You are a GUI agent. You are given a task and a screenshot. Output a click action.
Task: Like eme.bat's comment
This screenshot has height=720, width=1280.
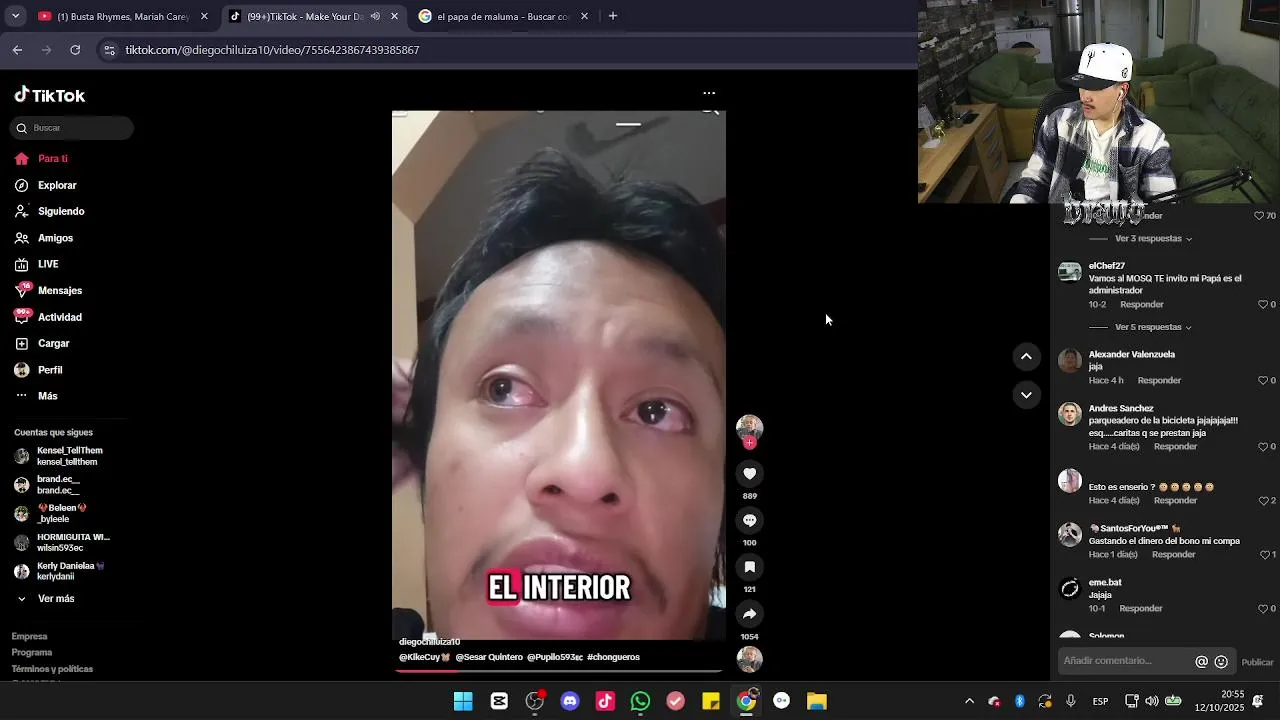click(1262, 609)
